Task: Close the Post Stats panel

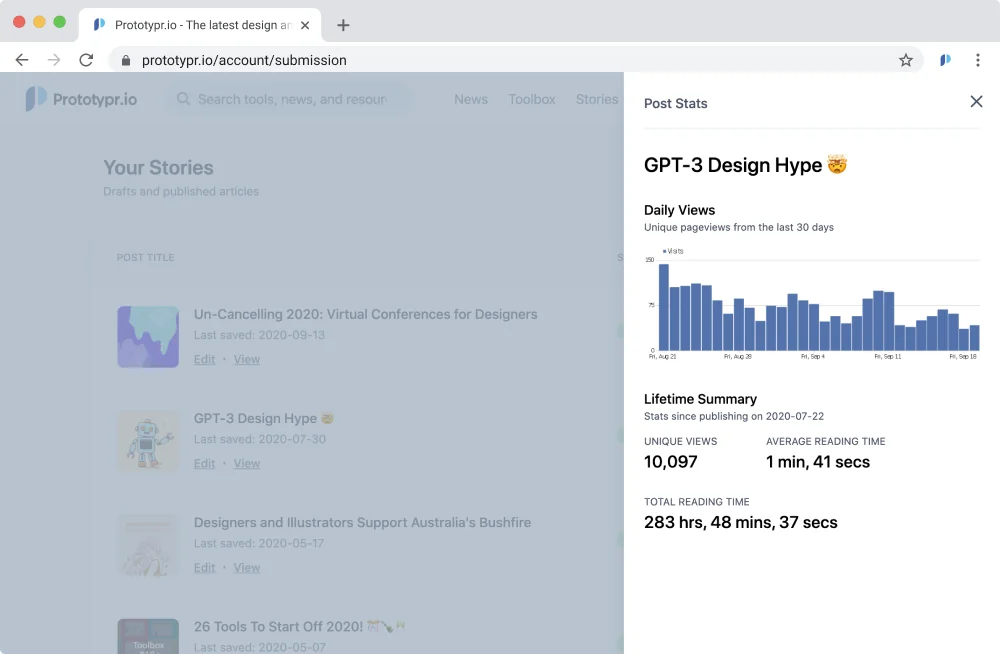Action: [x=976, y=101]
